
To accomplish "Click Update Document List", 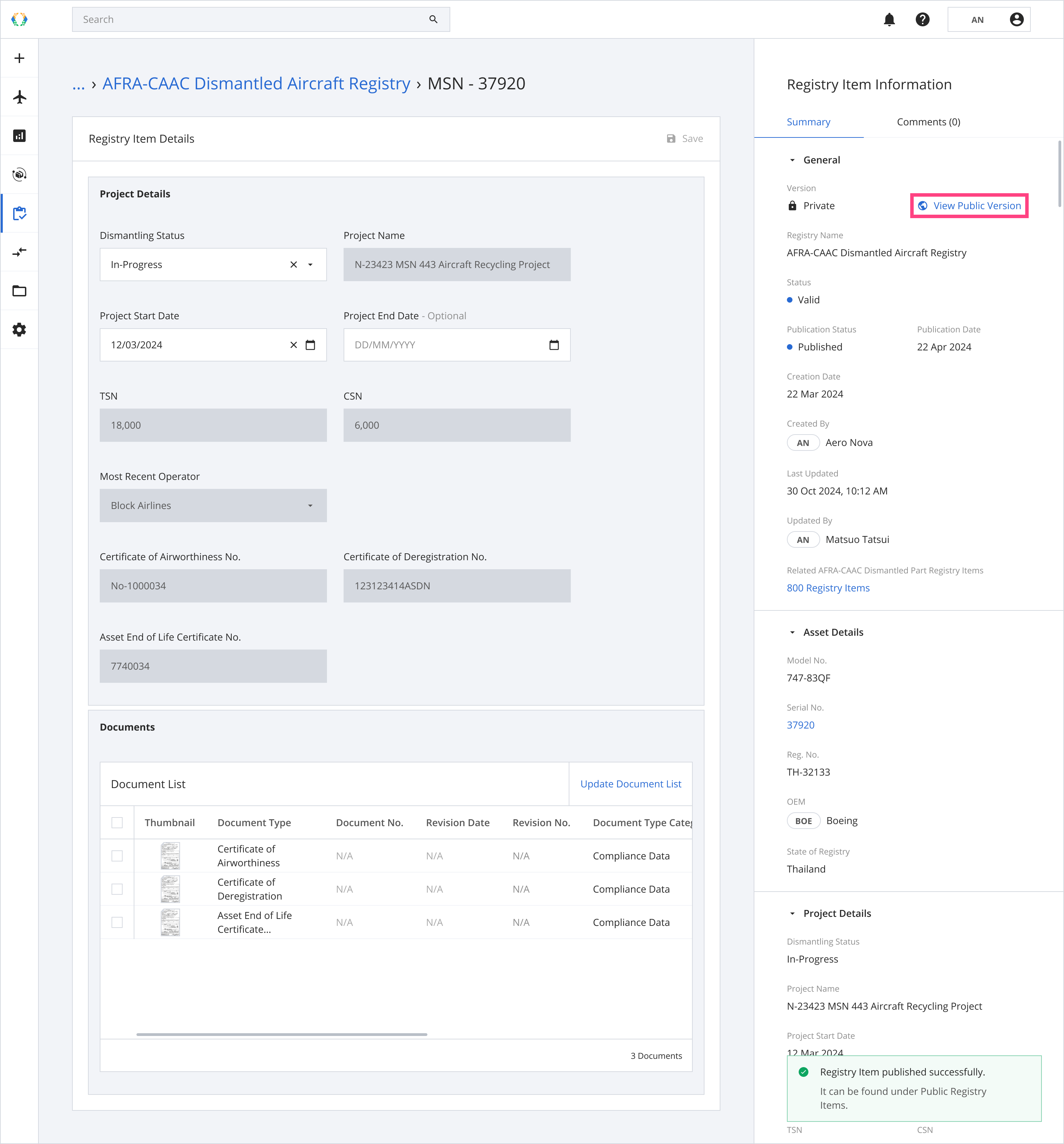I will pyautogui.click(x=630, y=784).
